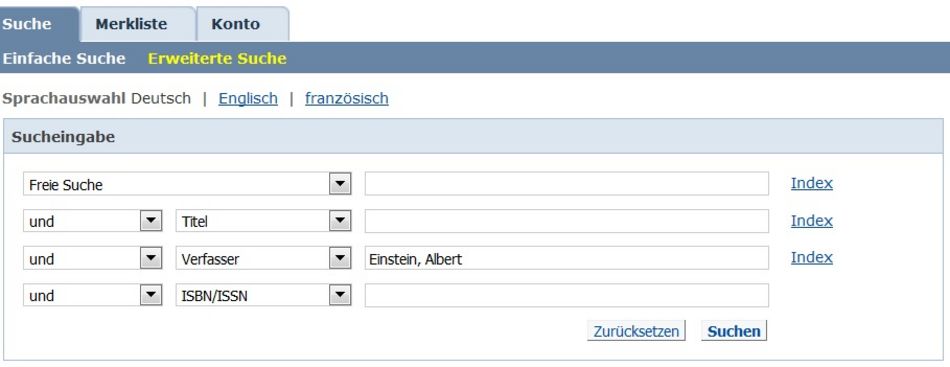Focus the Verfasser field containing Einstein, Albert
The height and width of the screenshot is (367, 950).
tap(566, 259)
